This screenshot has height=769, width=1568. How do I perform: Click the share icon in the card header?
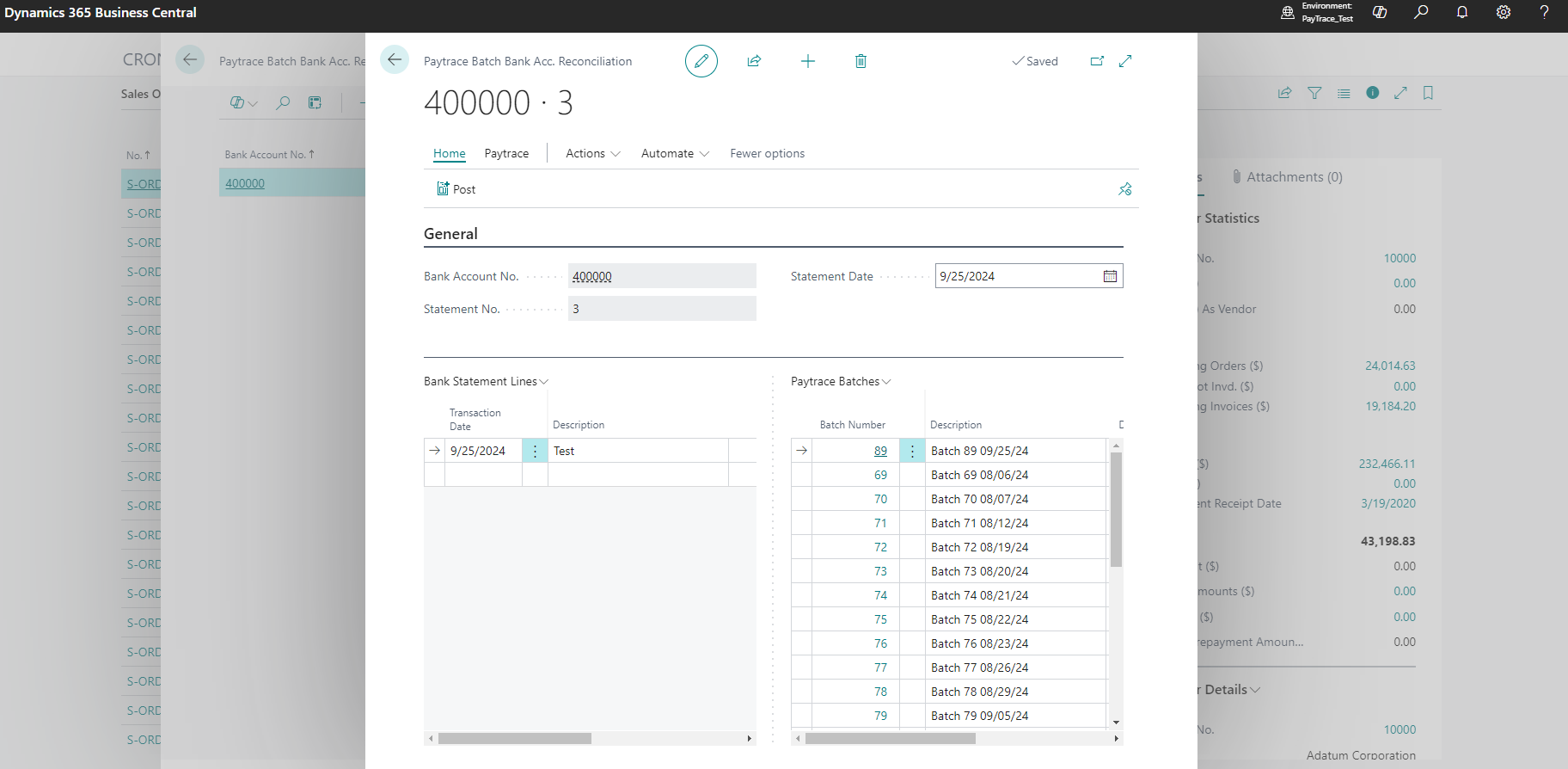coord(754,61)
